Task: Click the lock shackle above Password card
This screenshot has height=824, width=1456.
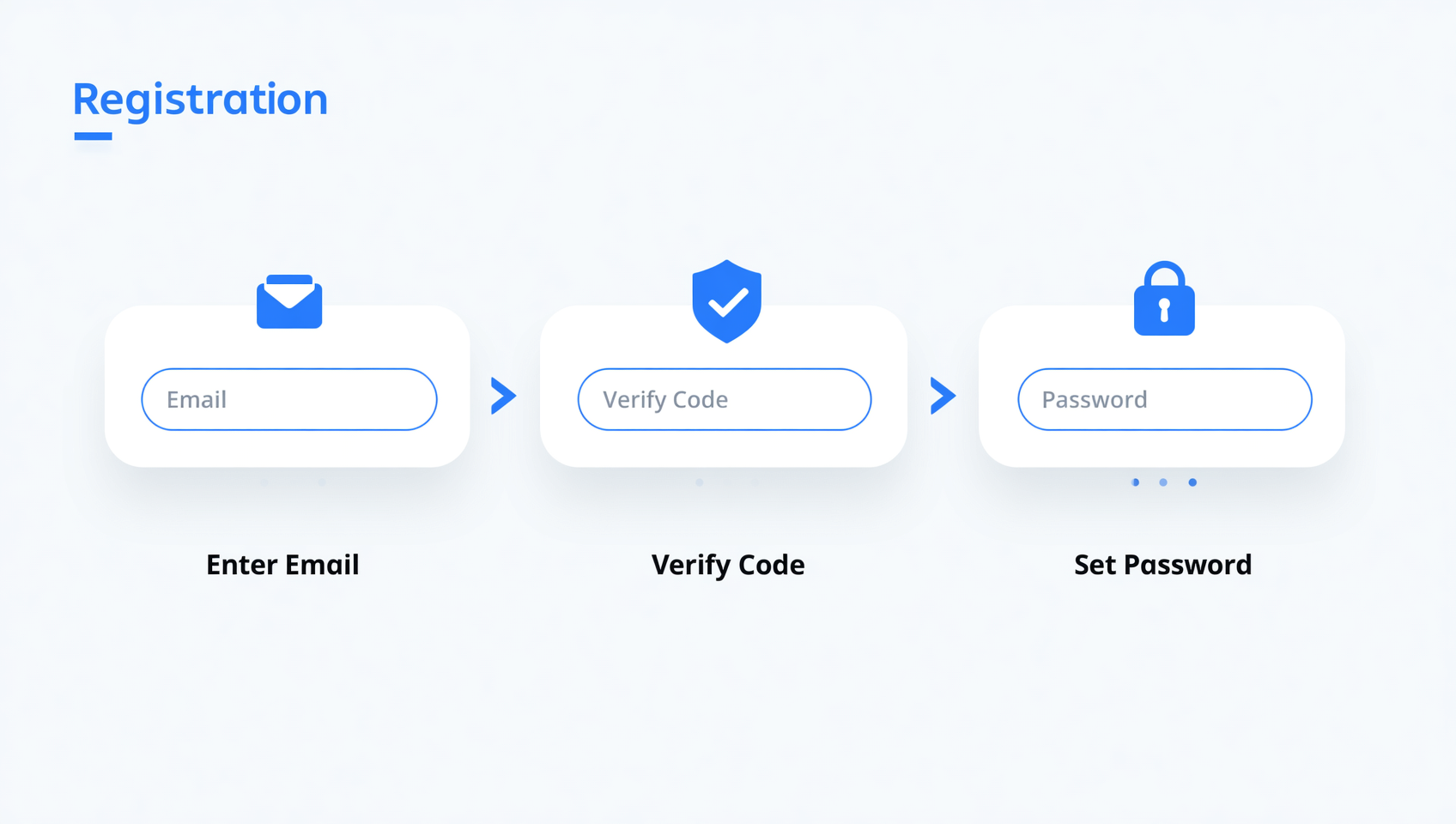Action: click(x=1164, y=275)
